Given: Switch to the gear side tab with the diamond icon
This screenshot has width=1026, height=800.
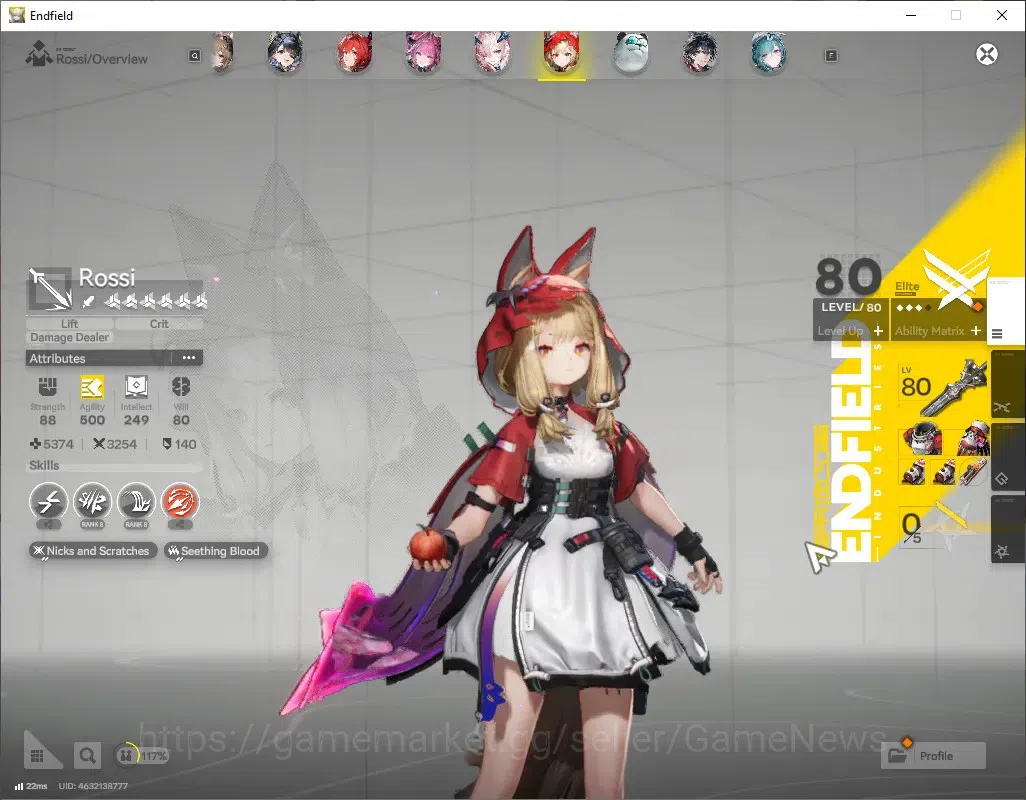Looking at the screenshot, I should [x=1006, y=458].
